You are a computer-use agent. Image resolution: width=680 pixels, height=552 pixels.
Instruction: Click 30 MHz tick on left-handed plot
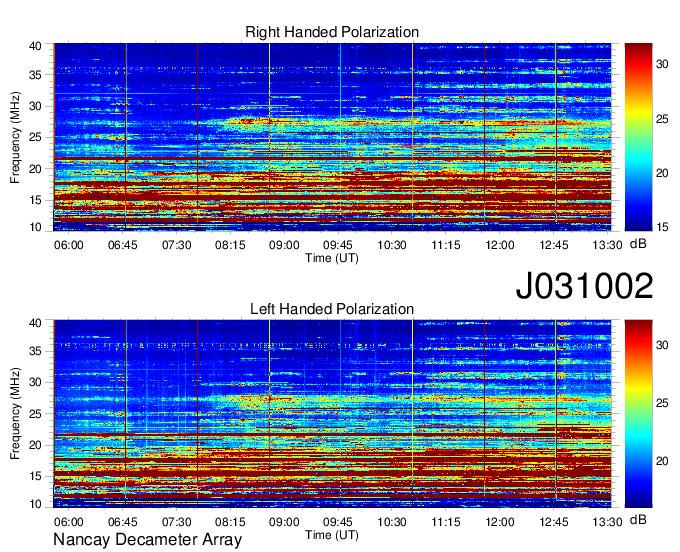(x=36, y=382)
